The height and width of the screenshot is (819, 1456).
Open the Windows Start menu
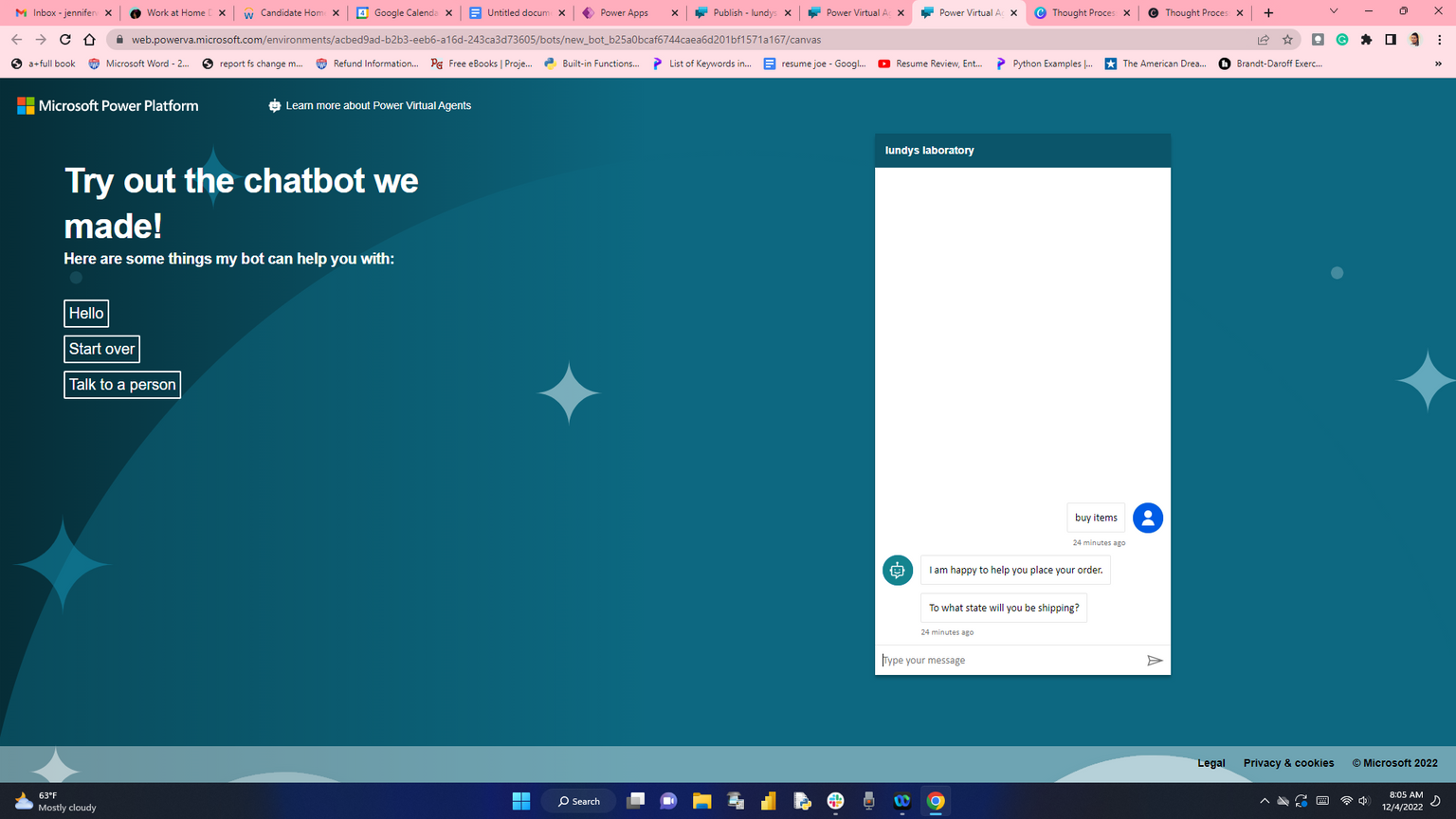(x=521, y=801)
